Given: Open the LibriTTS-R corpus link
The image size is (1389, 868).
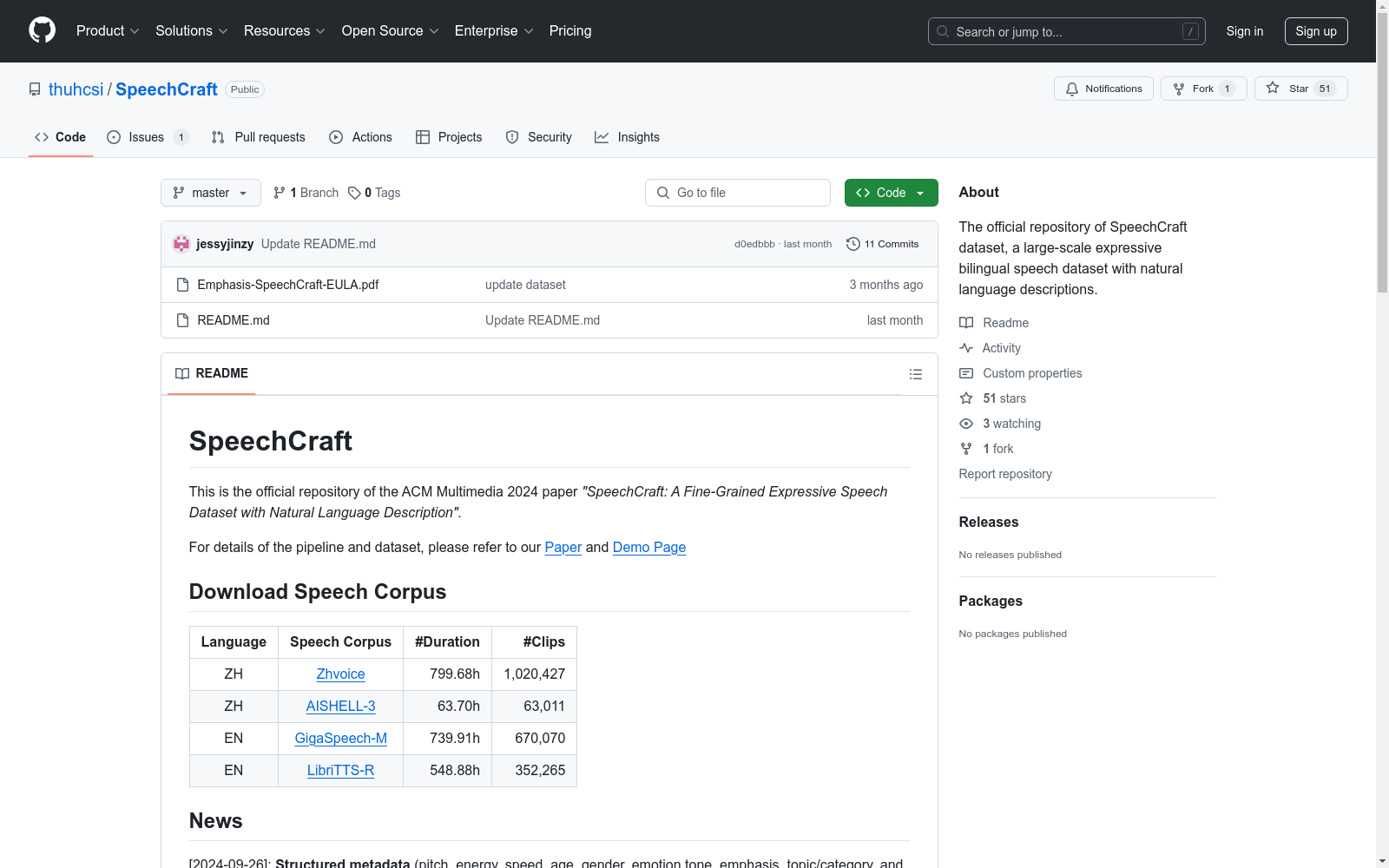Looking at the screenshot, I should click(340, 770).
